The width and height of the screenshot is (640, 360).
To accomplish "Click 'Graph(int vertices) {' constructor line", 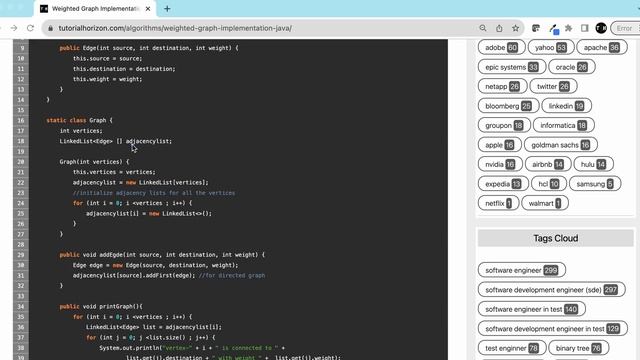I will pos(94,162).
